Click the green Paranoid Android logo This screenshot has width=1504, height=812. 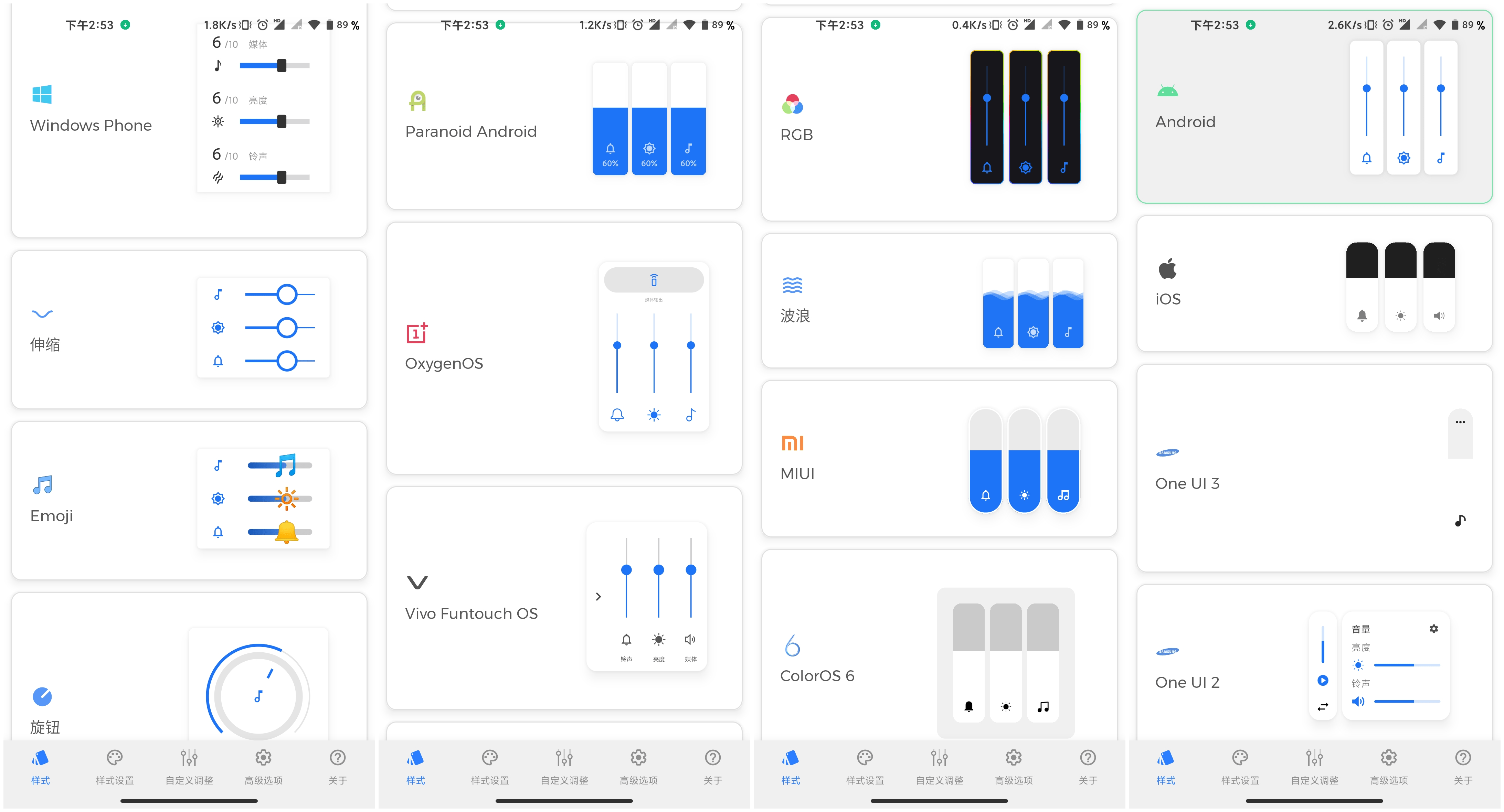pos(417,101)
